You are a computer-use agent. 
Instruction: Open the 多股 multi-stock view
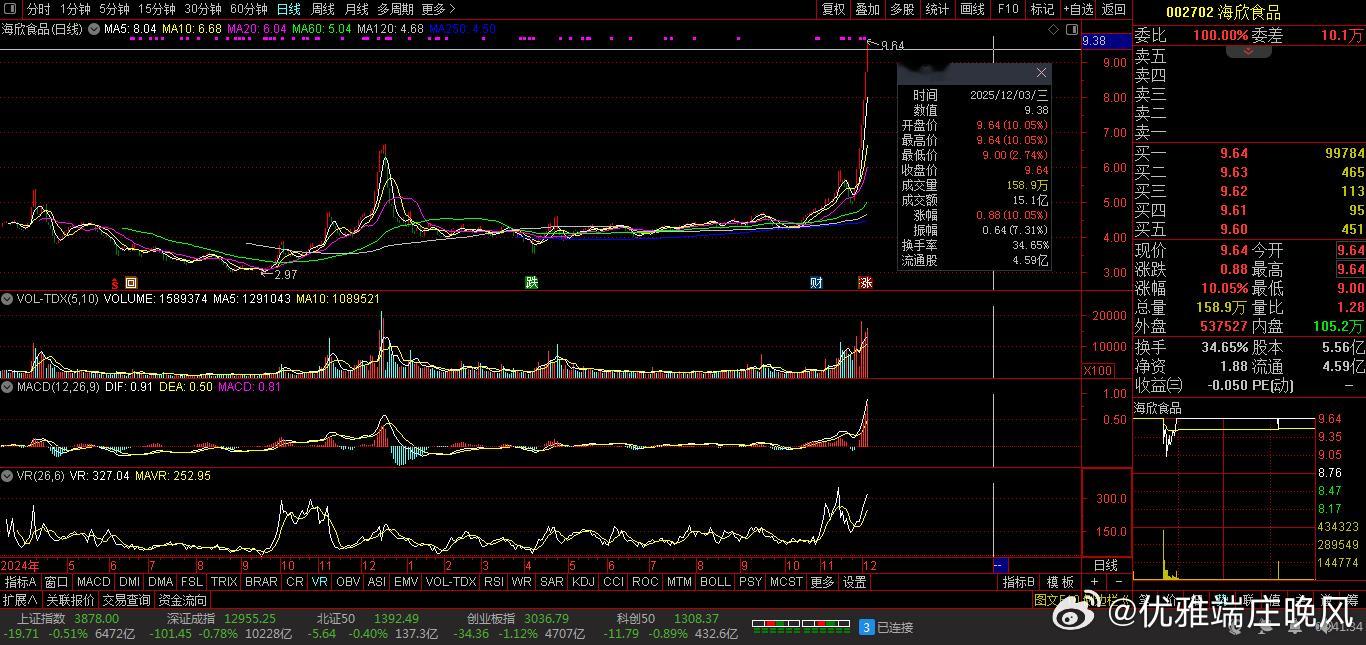pyautogui.click(x=902, y=9)
